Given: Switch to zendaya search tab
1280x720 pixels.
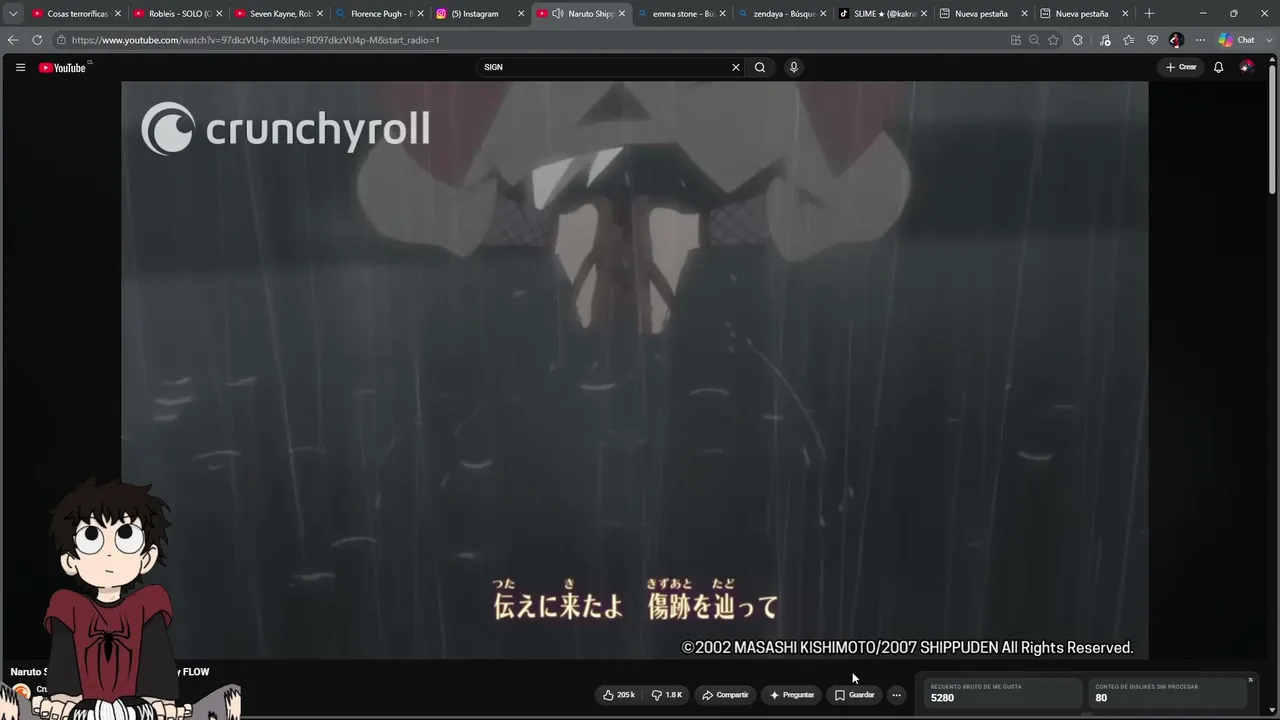Looking at the screenshot, I should (x=784, y=14).
